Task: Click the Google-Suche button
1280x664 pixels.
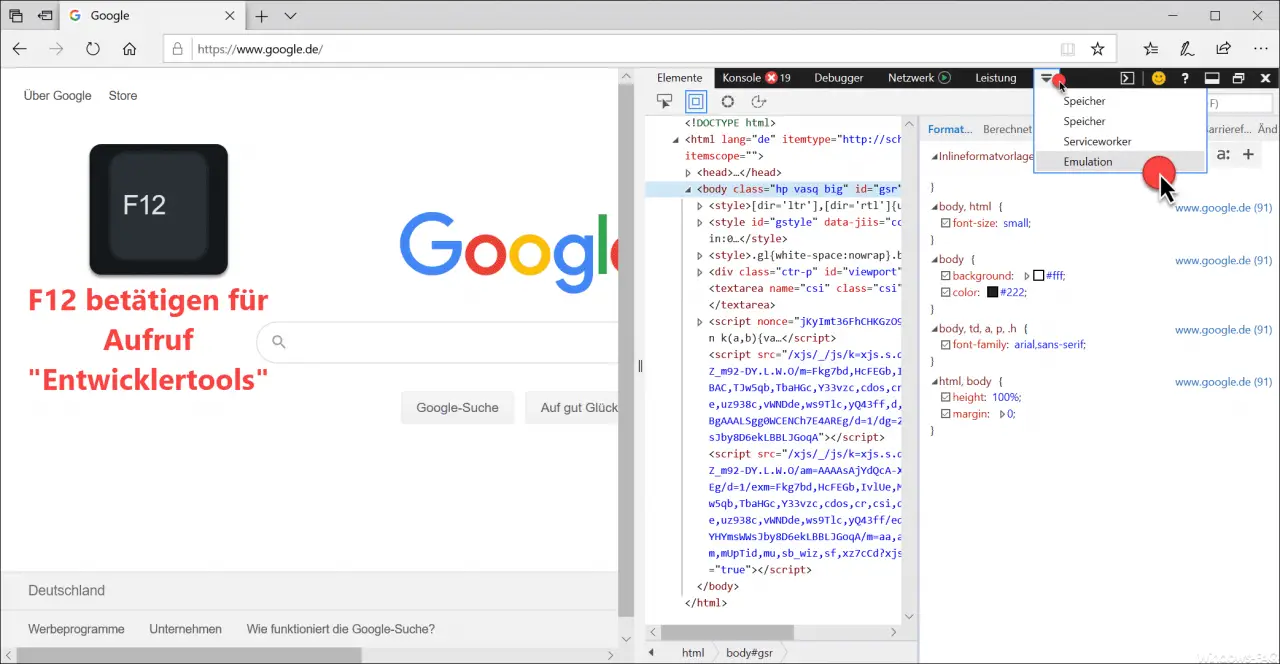Action: pyautogui.click(x=457, y=408)
